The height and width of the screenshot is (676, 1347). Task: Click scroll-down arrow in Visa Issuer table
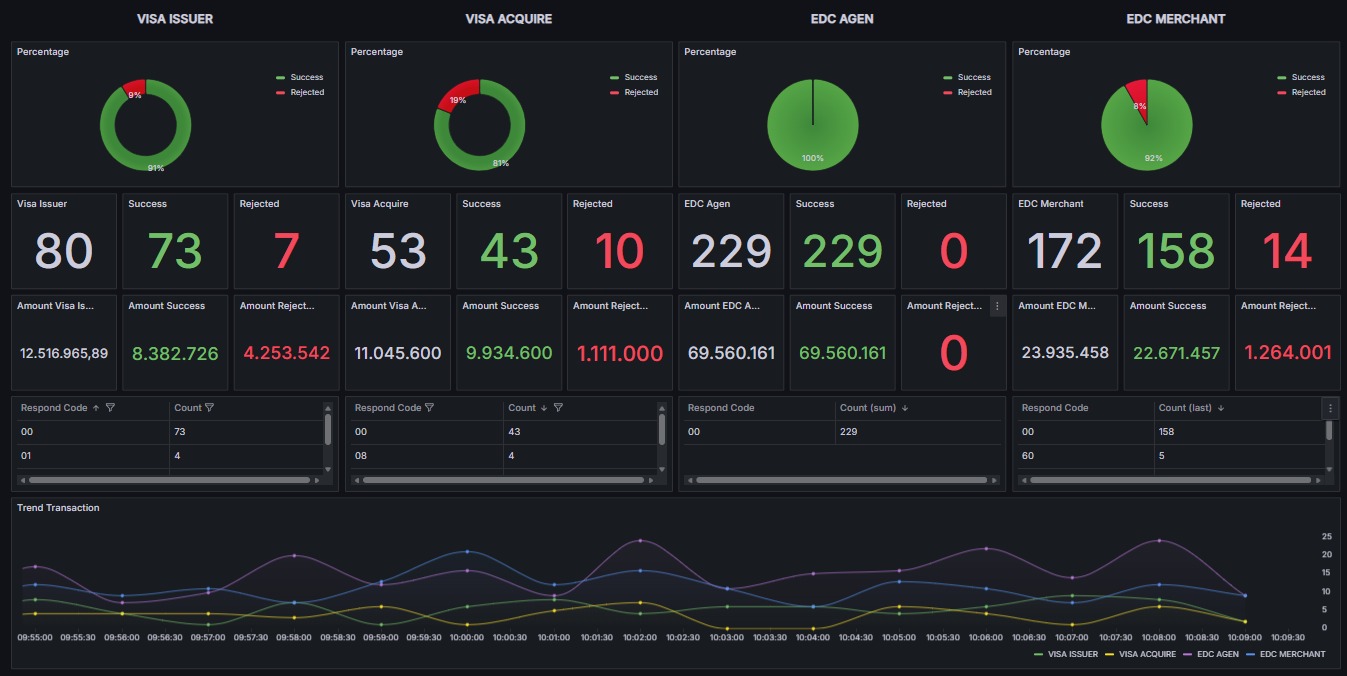click(x=328, y=468)
